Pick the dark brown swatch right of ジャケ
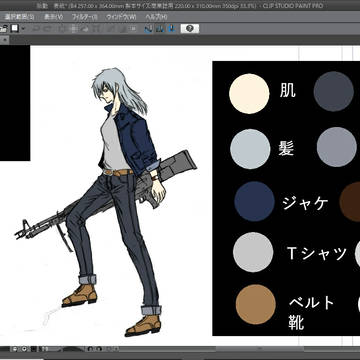360x360 pixels. (350, 202)
